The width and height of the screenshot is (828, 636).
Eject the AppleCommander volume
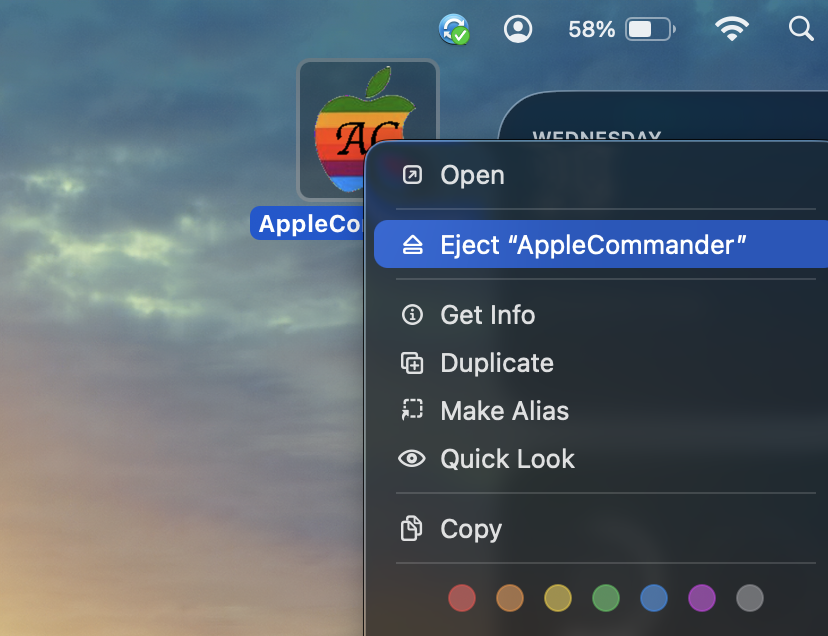pyautogui.click(x=600, y=245)
